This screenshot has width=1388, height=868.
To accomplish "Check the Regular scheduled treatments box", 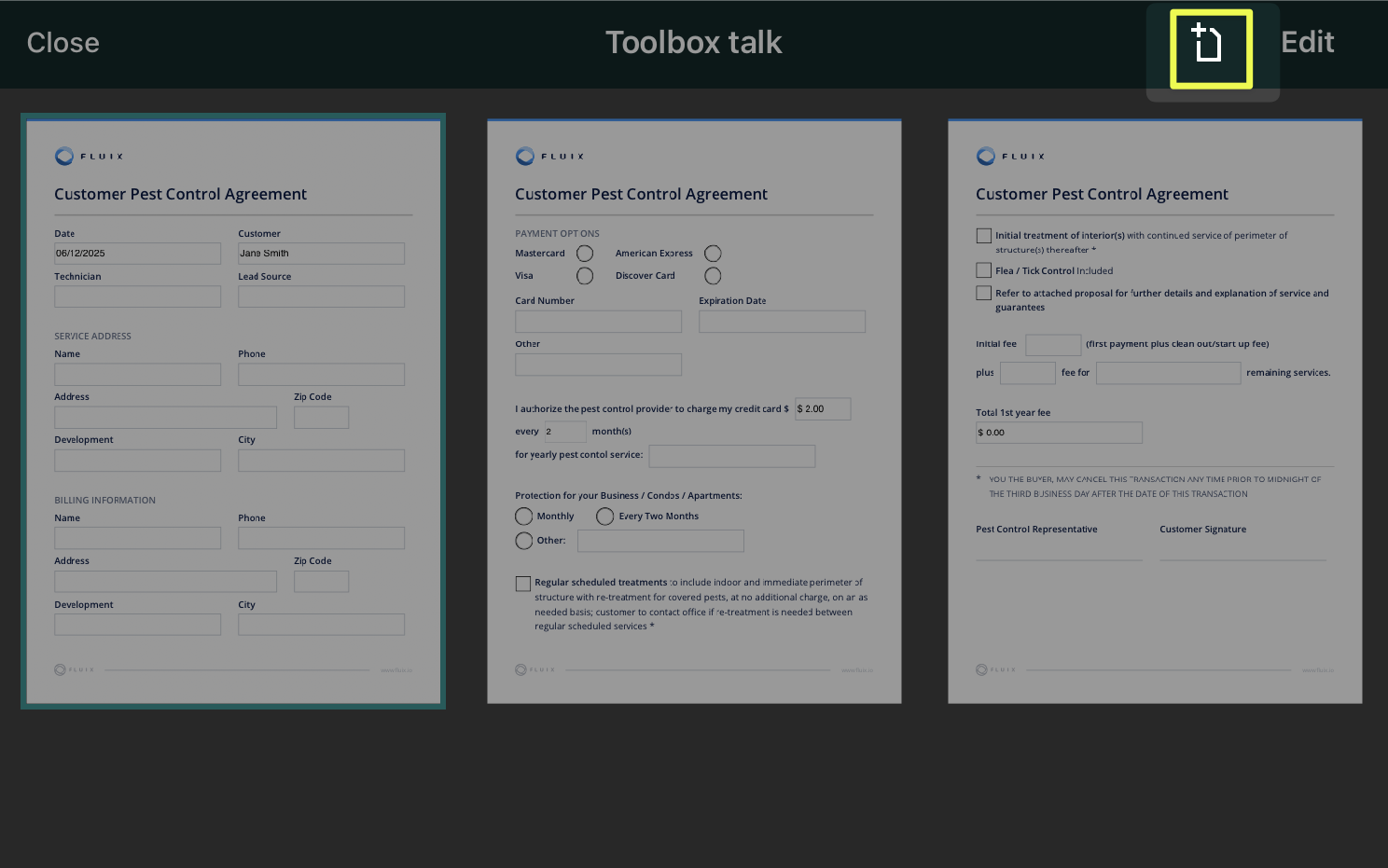I will pyautogui.click(x=523, y=584).
